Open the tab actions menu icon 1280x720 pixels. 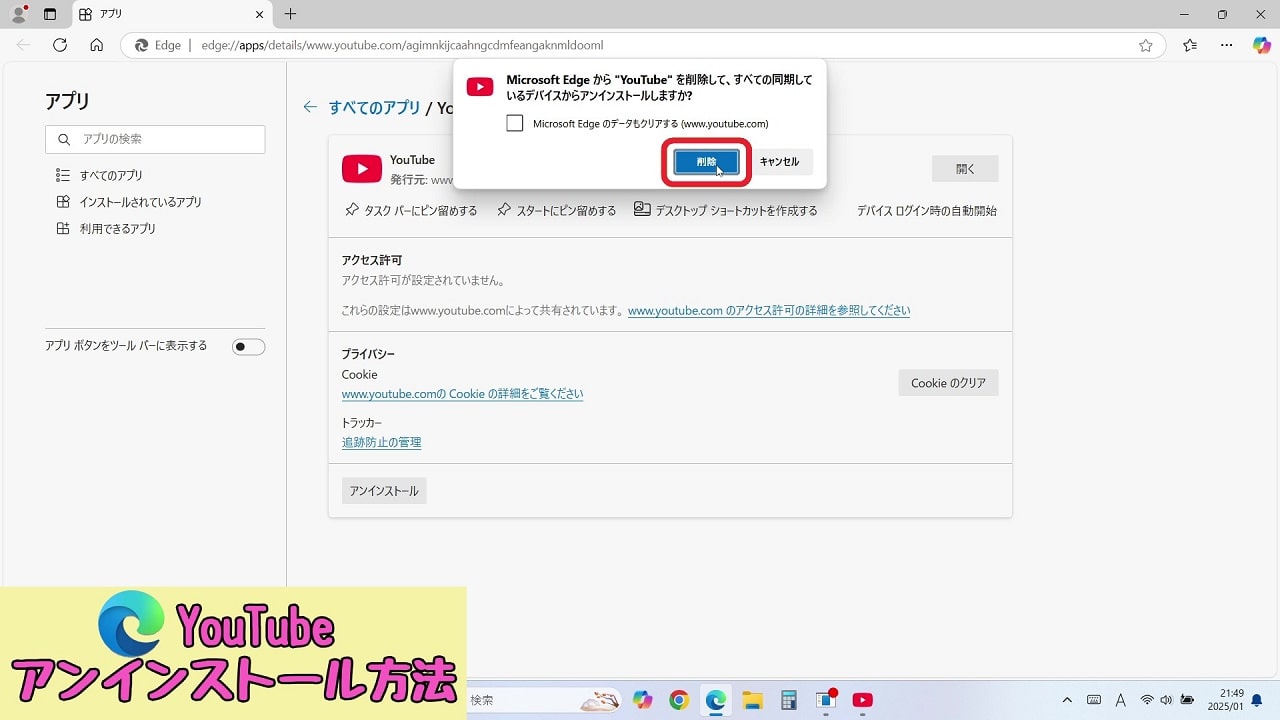[50, 14]
